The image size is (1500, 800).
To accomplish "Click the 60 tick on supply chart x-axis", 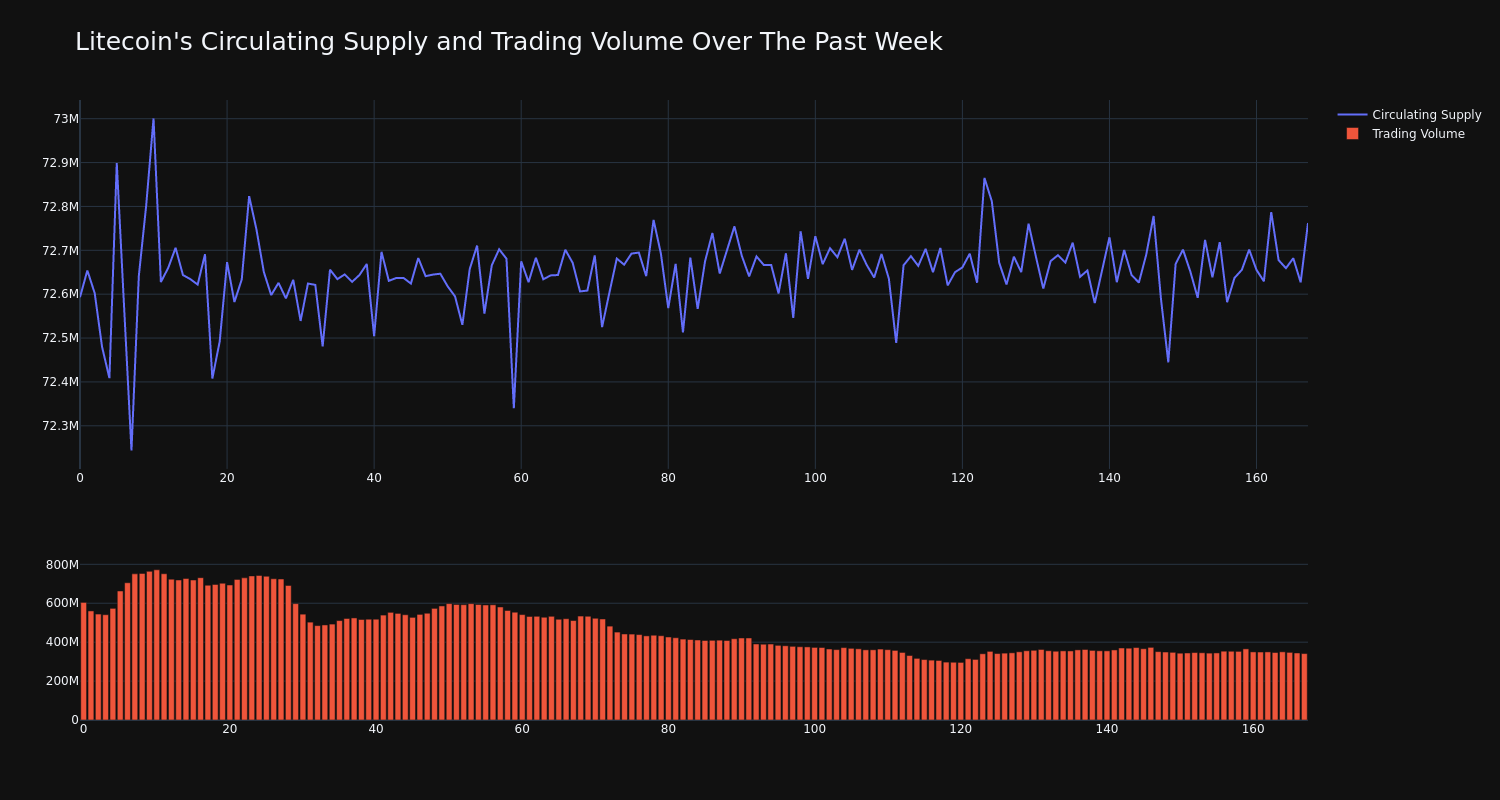I will (x=521, y=478).
